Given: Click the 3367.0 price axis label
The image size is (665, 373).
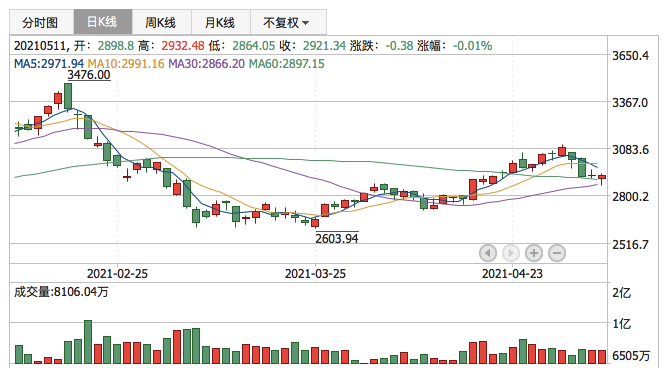Looking at the screenshot, I should [631, 103].
